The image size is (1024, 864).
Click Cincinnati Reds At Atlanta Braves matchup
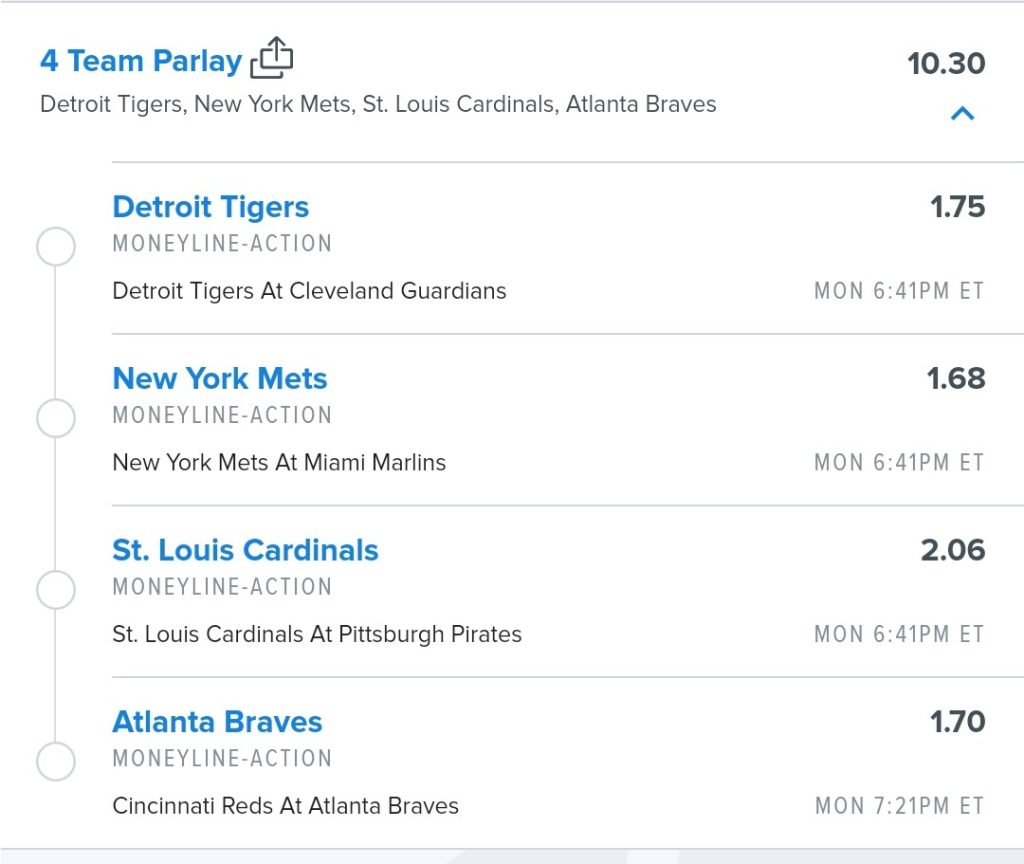click(x=285, y=806)
